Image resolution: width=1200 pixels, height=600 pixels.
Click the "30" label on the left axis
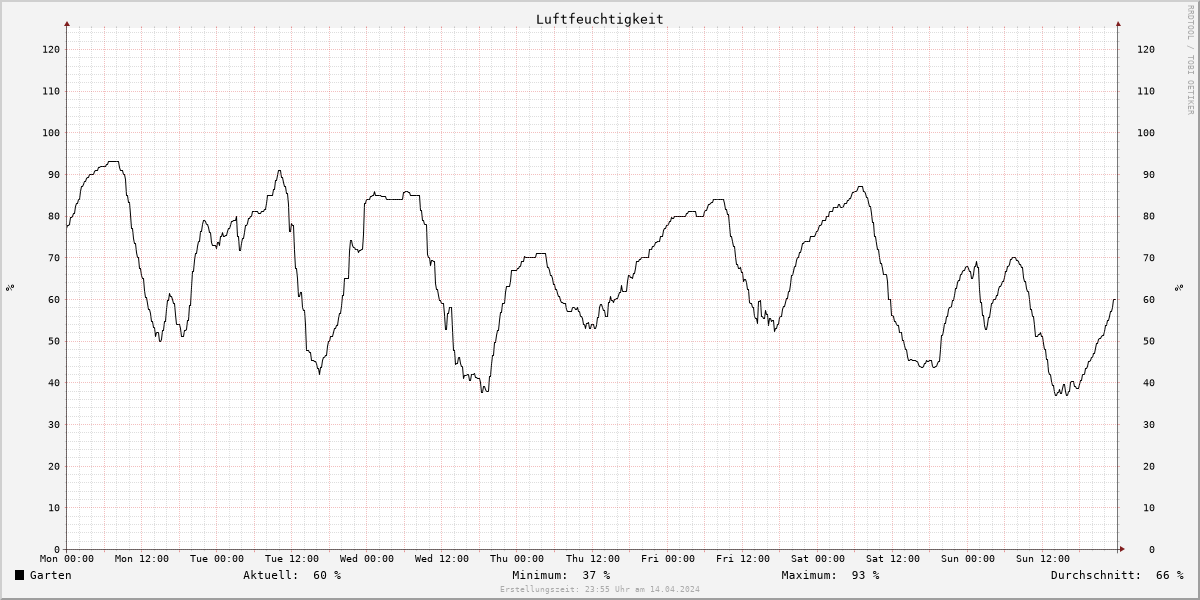click(x=55, y=425)
